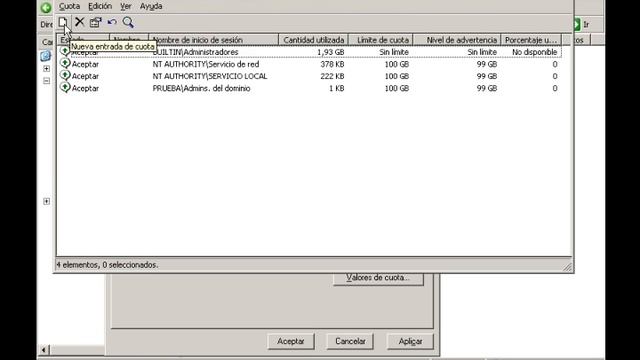Click 99 GB warning in Admins. del dominio row
This screenshot has height=360, width=640.
pyautogui.click(x=487, y=88)
